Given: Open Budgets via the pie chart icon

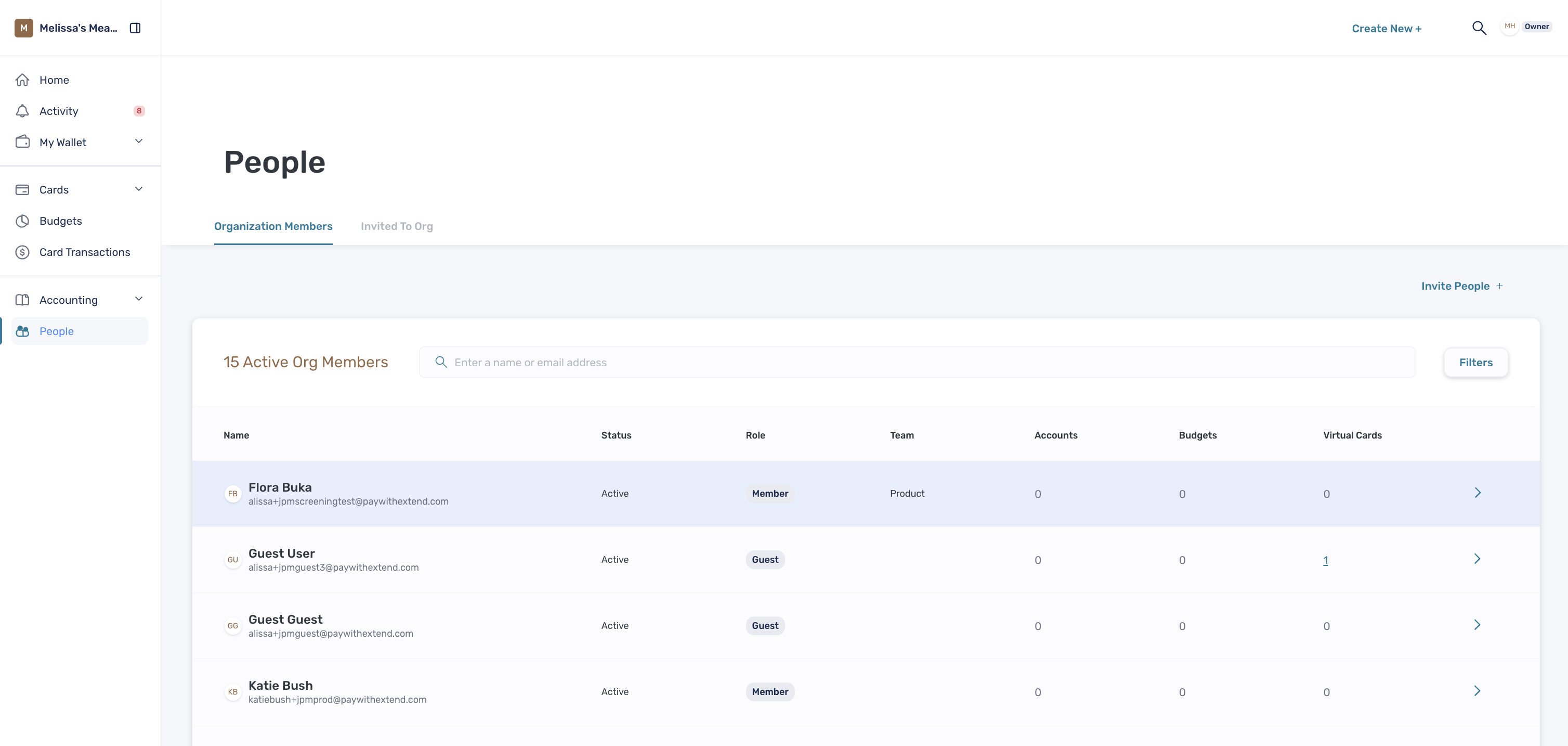Looking at the screenshot, I should tap(22, 221).
